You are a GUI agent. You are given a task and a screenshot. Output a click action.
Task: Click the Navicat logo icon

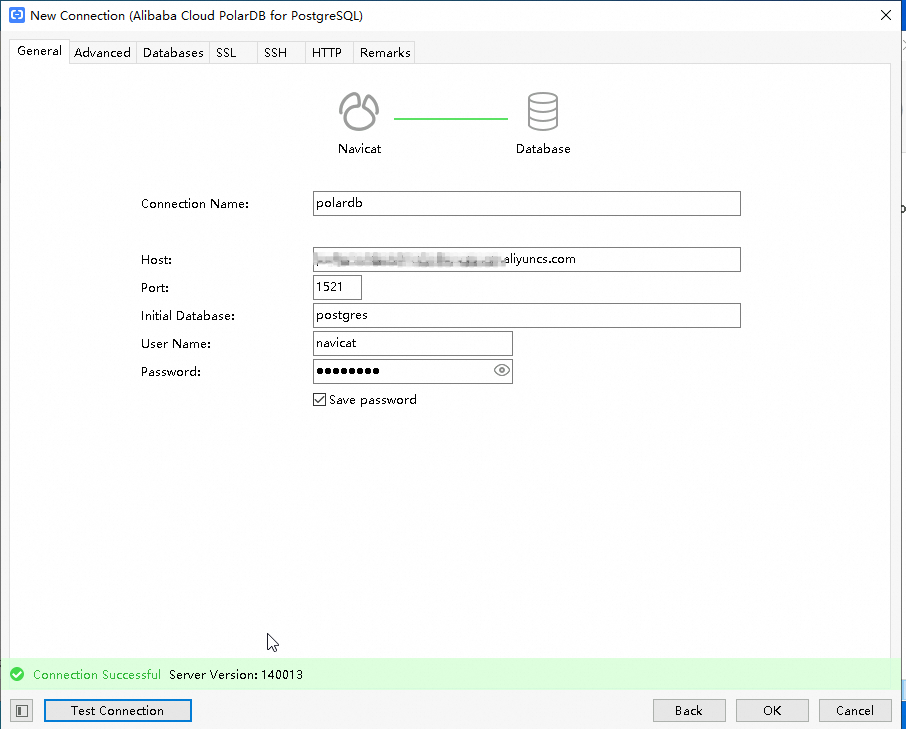coord(359,111)
